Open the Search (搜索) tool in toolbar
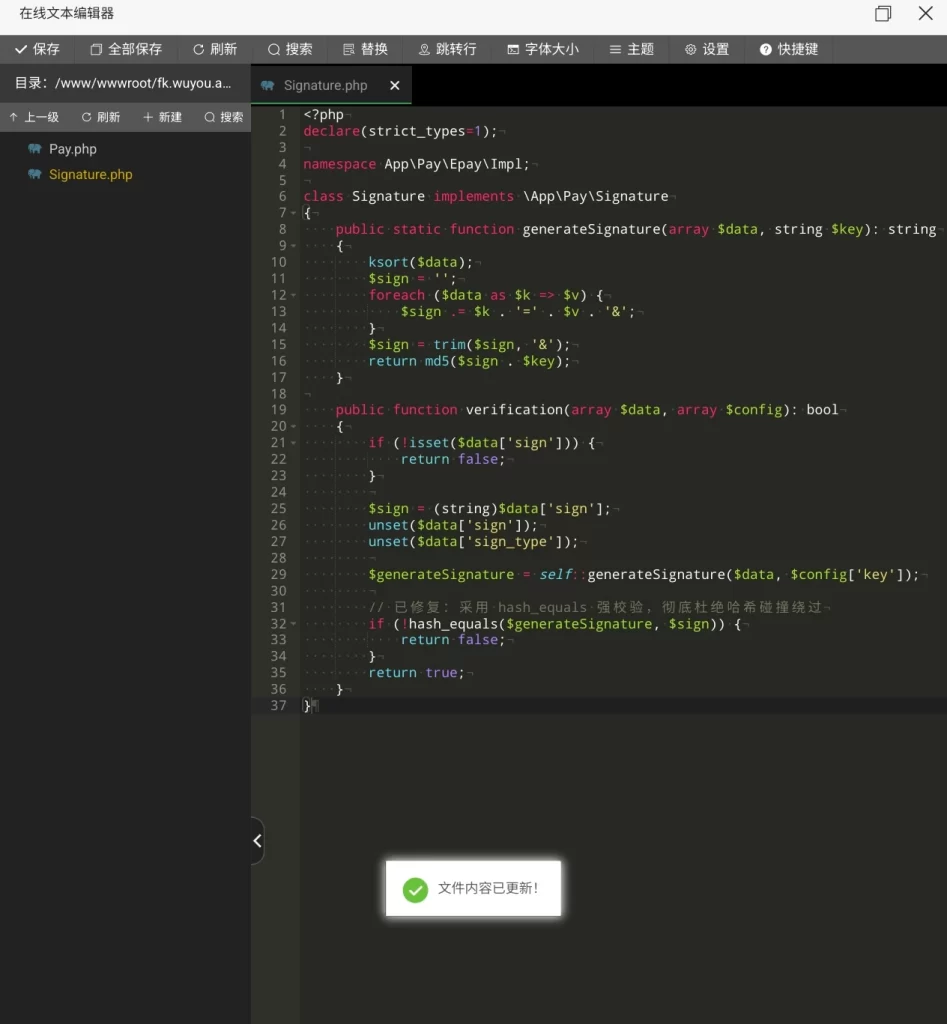This screenshot has width=947, height=1024. coord(289,49)
